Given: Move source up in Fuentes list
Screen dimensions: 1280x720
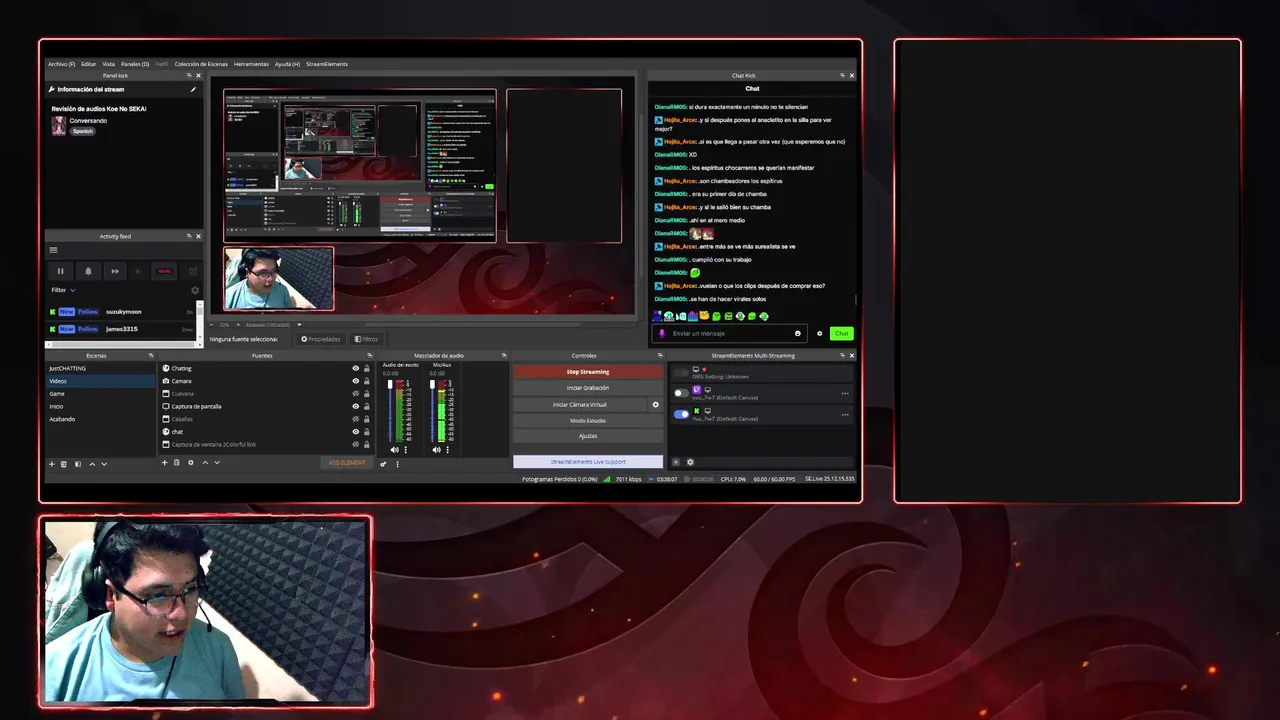Looking at the screenshot, I should click(205, 462).
